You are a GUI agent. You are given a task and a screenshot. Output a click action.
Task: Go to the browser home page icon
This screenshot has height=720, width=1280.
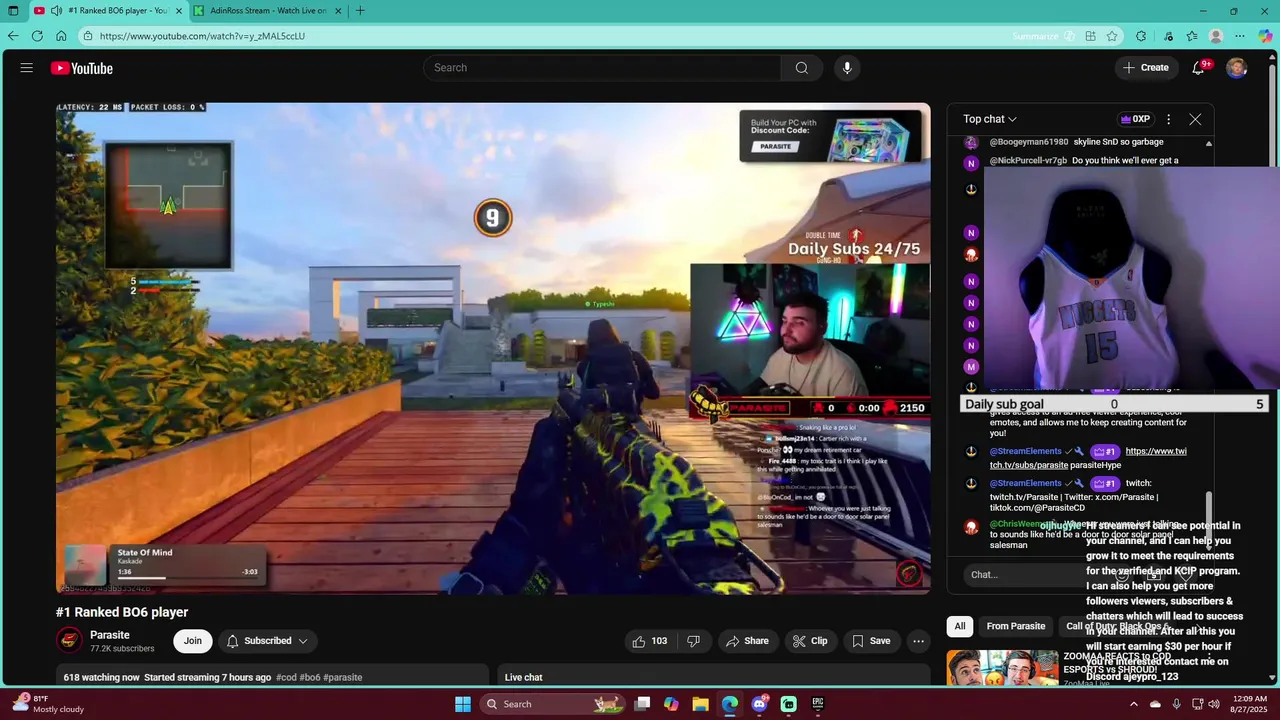click(x=61, y=36)
